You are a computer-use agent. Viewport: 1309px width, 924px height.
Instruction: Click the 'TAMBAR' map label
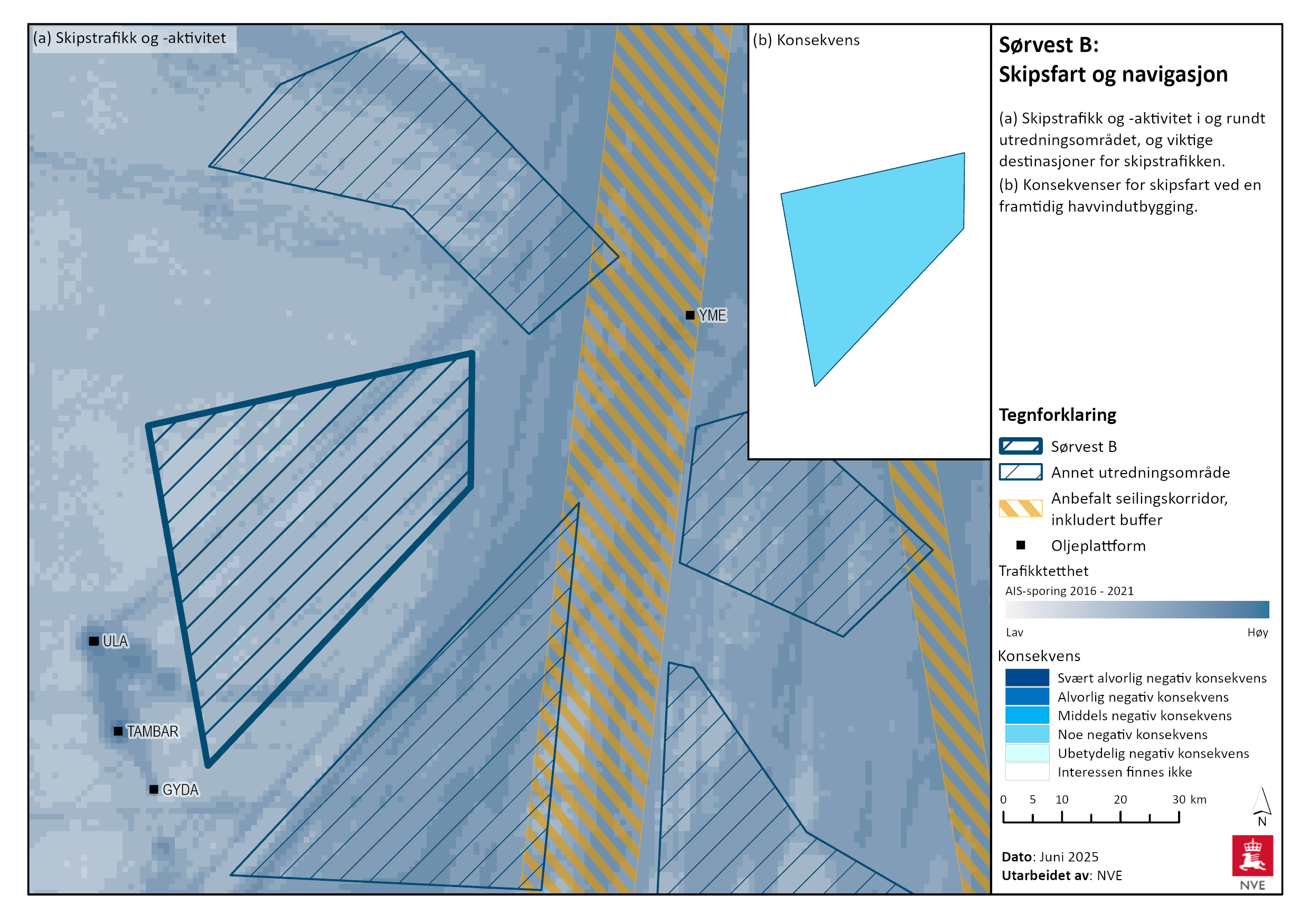[x=152, y=731]
